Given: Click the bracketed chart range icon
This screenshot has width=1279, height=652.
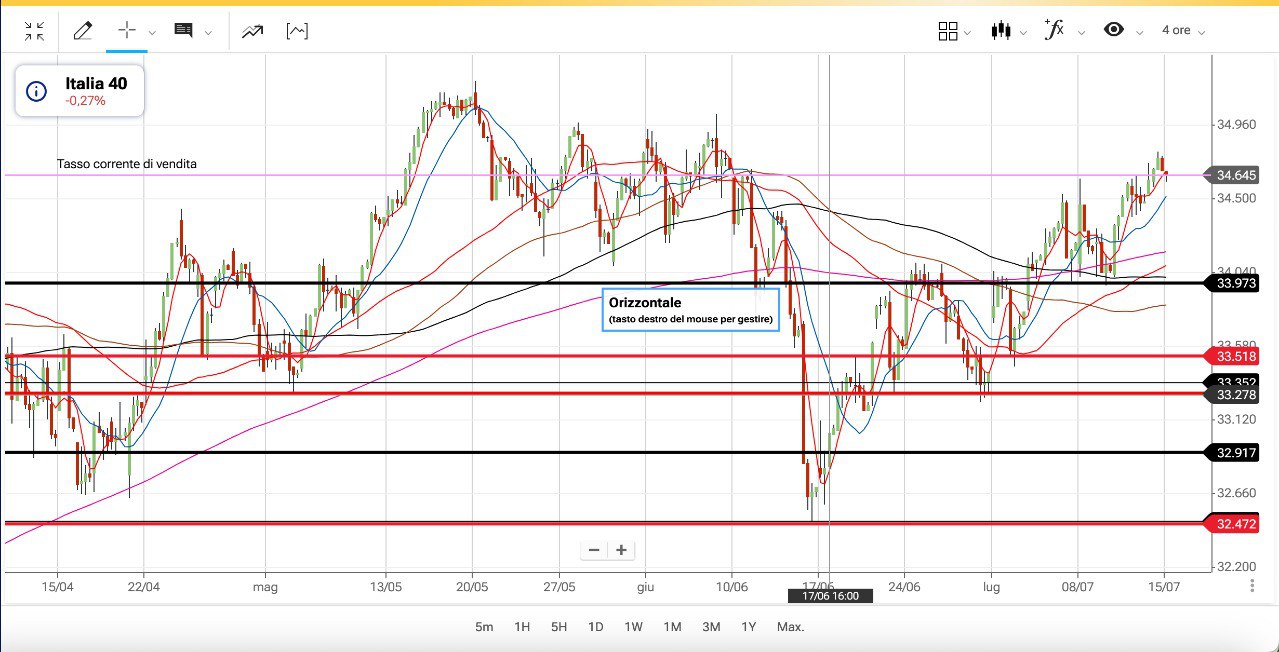Looking at the screenshot, I should [x=297, y=31].
